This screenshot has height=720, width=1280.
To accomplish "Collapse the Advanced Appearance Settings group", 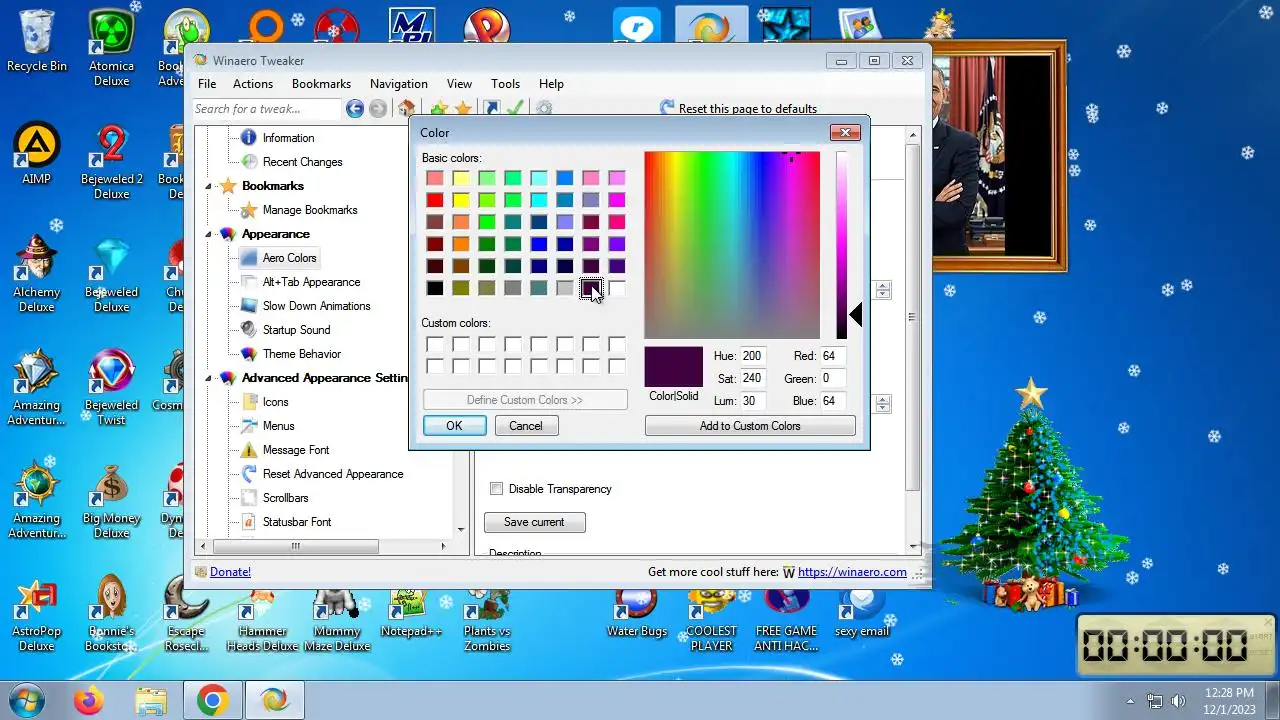I will pos(210,378).
